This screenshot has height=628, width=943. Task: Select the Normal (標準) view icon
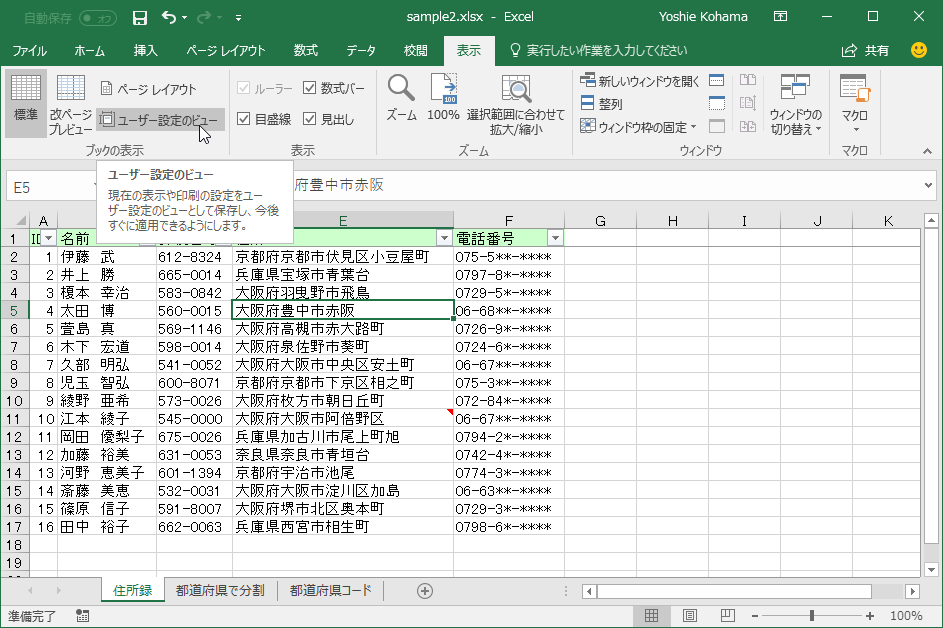26,102
